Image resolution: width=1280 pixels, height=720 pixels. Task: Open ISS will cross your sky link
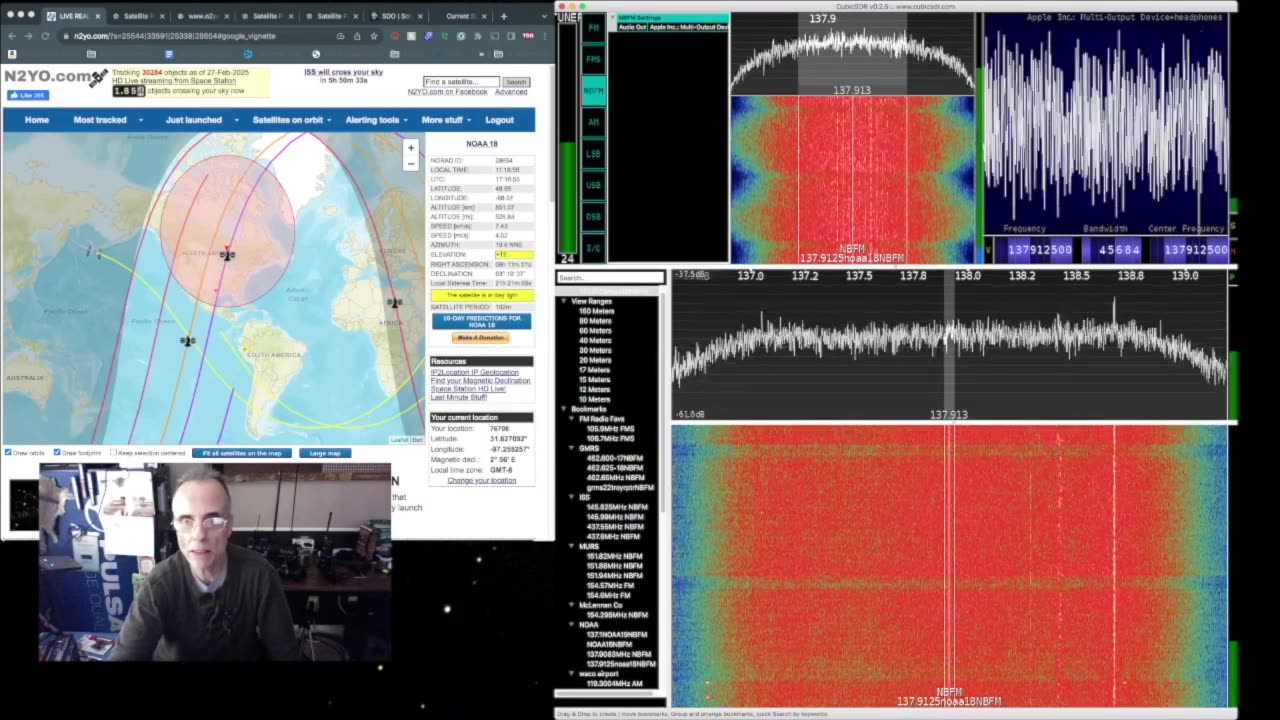pyautogui.click(x=343, y=72)
